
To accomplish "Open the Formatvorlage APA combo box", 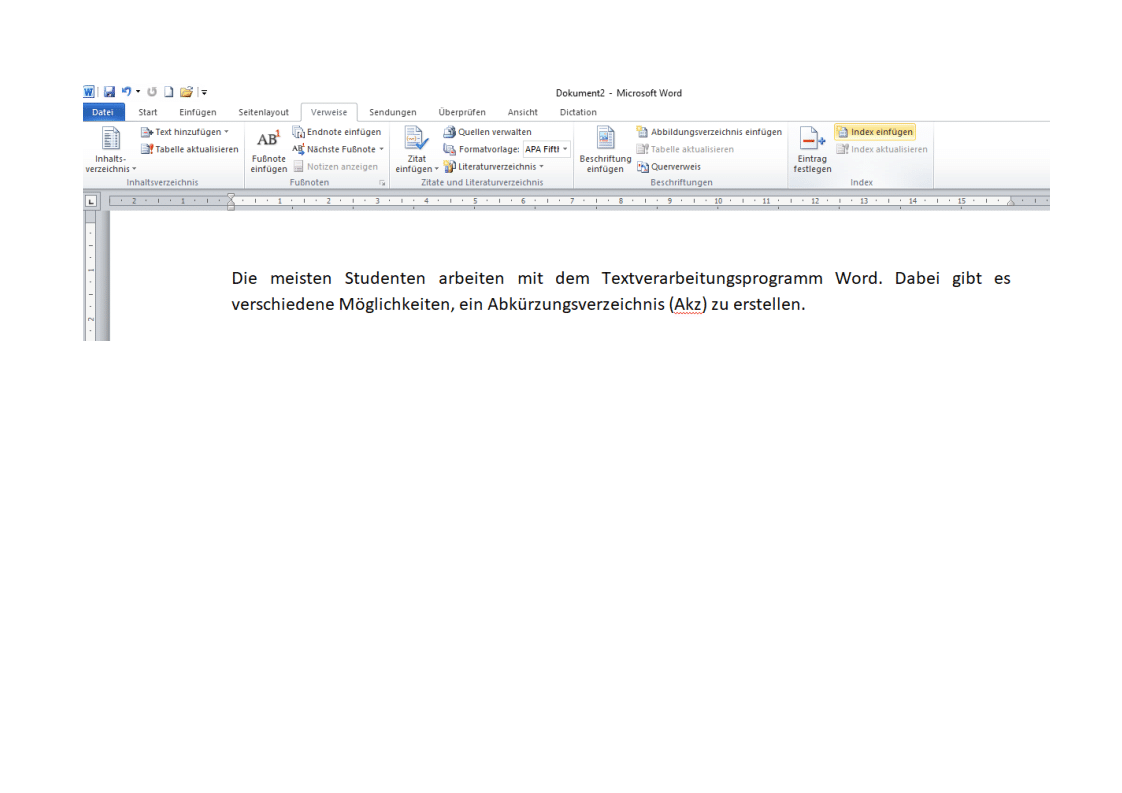I will (x=546, y=150).
